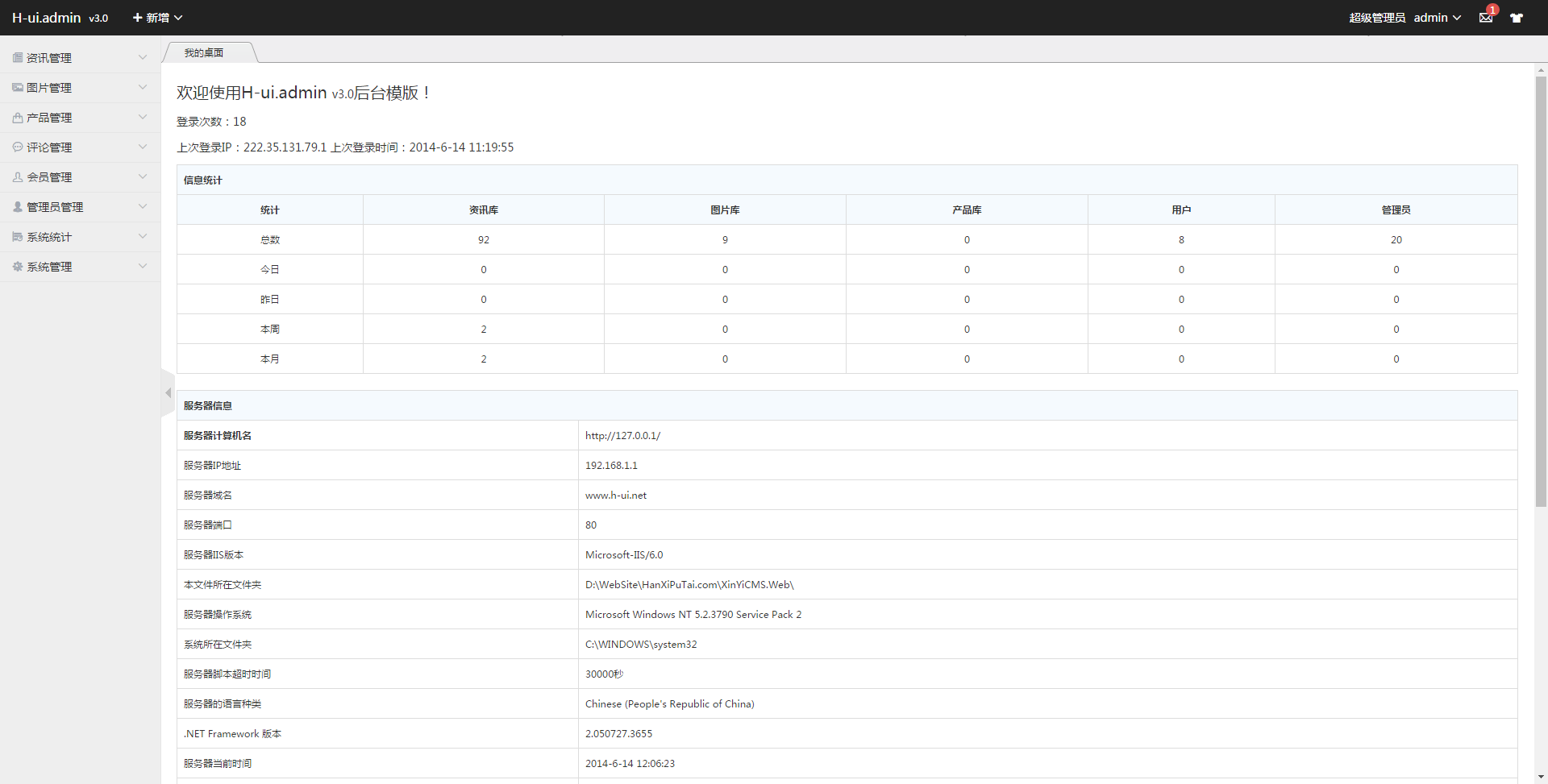Click the 会员管理 user icon

pos(18,177)
